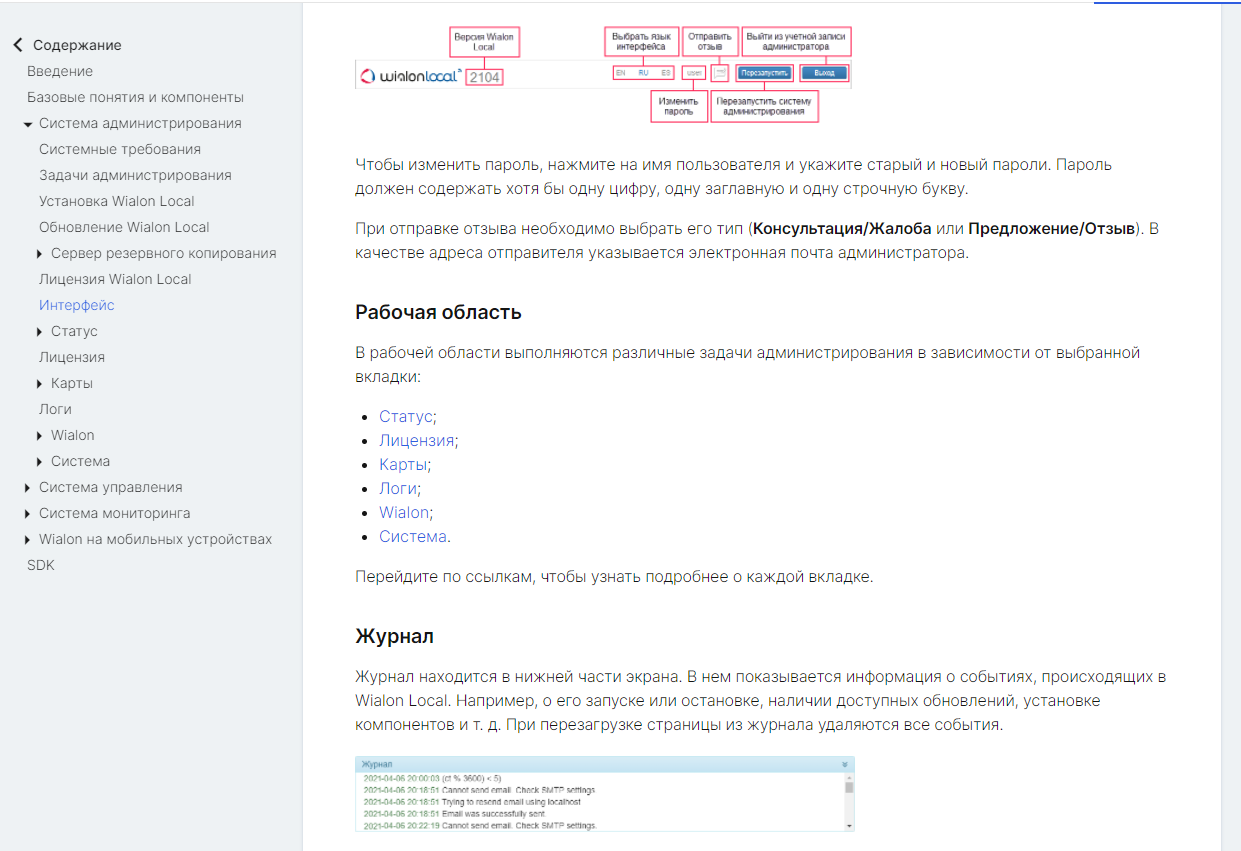Expand Сервер резервного копирования tree item
Screen dimensions: 1241x851
(40, 254)
